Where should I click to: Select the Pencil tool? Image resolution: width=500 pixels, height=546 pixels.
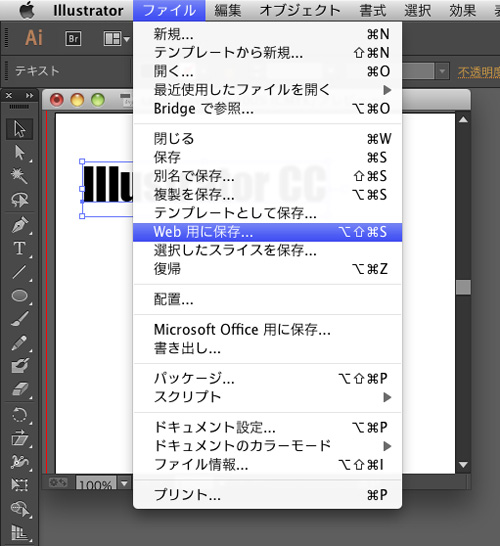tap(19, 343)
